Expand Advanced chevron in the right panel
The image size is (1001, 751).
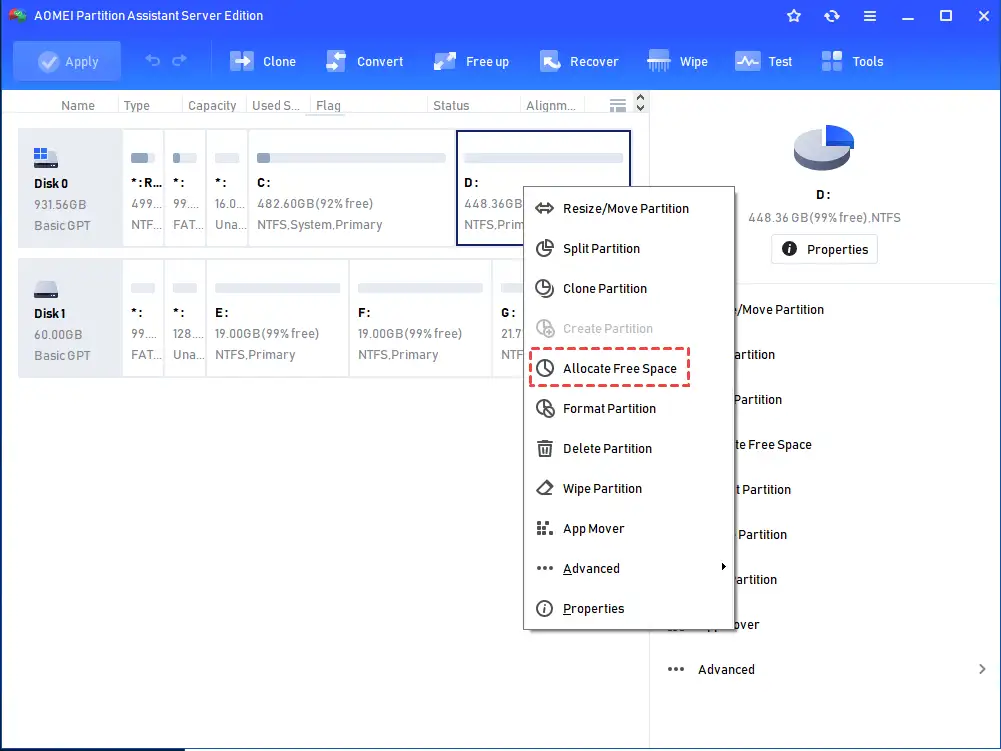[982, 669]
